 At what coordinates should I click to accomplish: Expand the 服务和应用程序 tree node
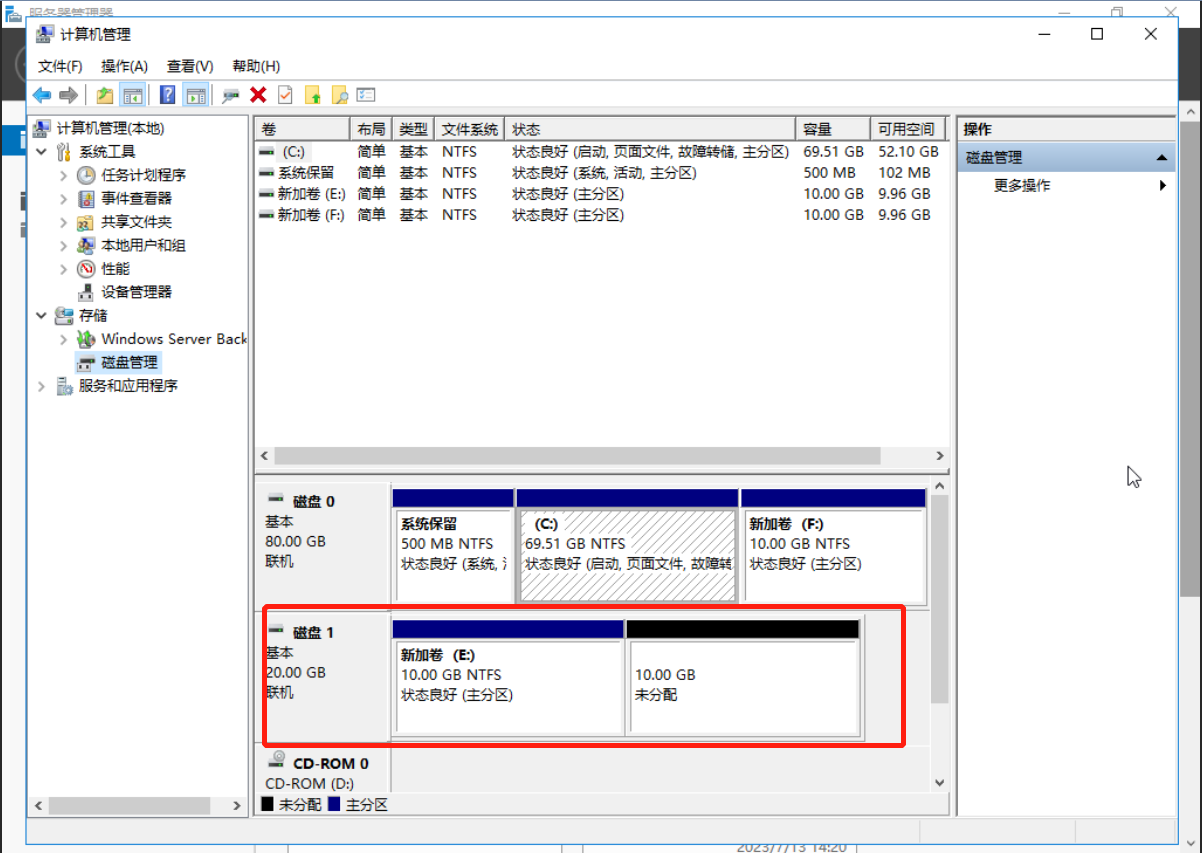pos(41,386)
